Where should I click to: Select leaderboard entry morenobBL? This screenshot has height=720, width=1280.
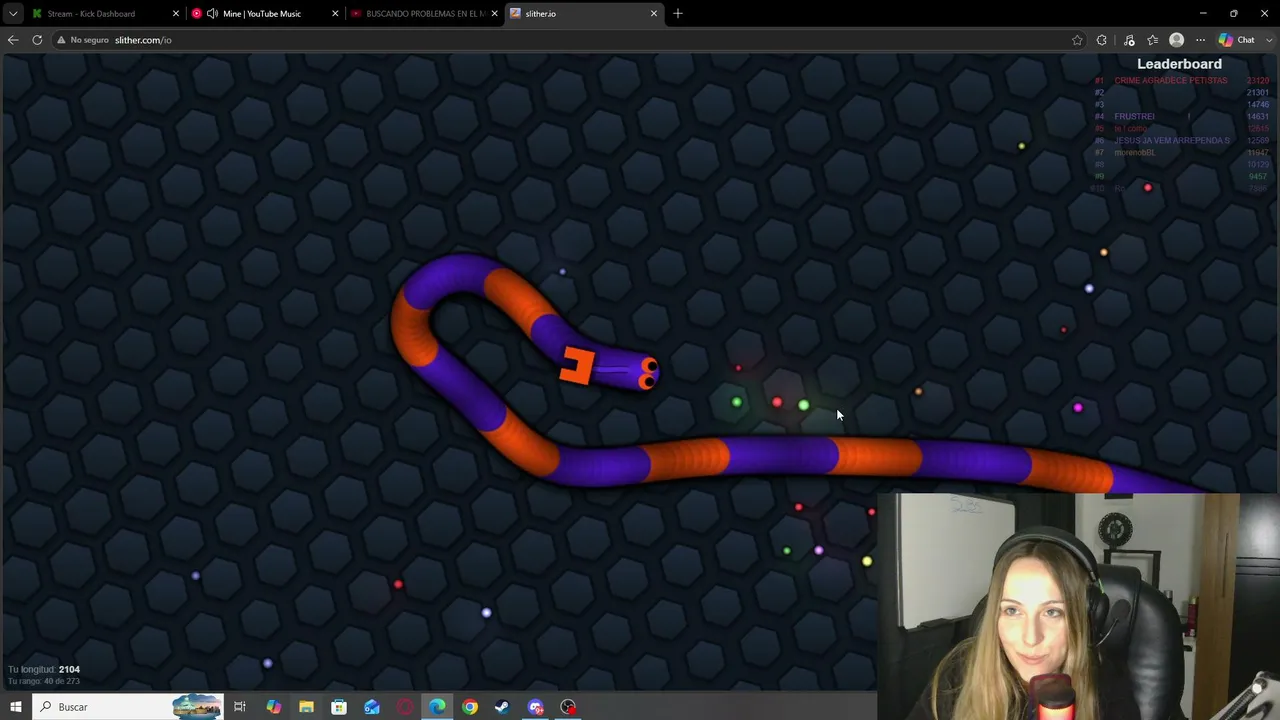1135,152
